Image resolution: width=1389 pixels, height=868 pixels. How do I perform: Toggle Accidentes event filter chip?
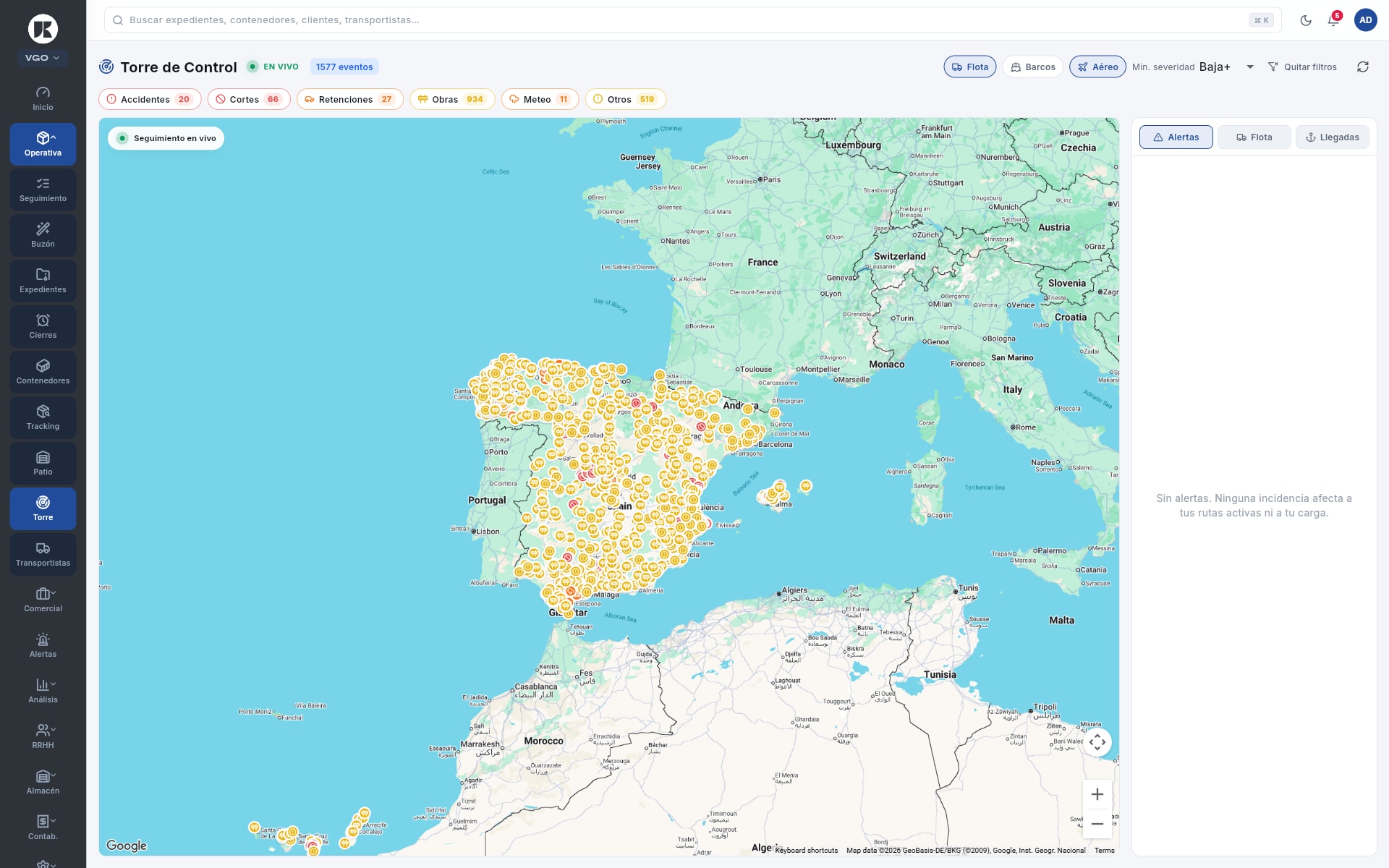click(150, 99)
